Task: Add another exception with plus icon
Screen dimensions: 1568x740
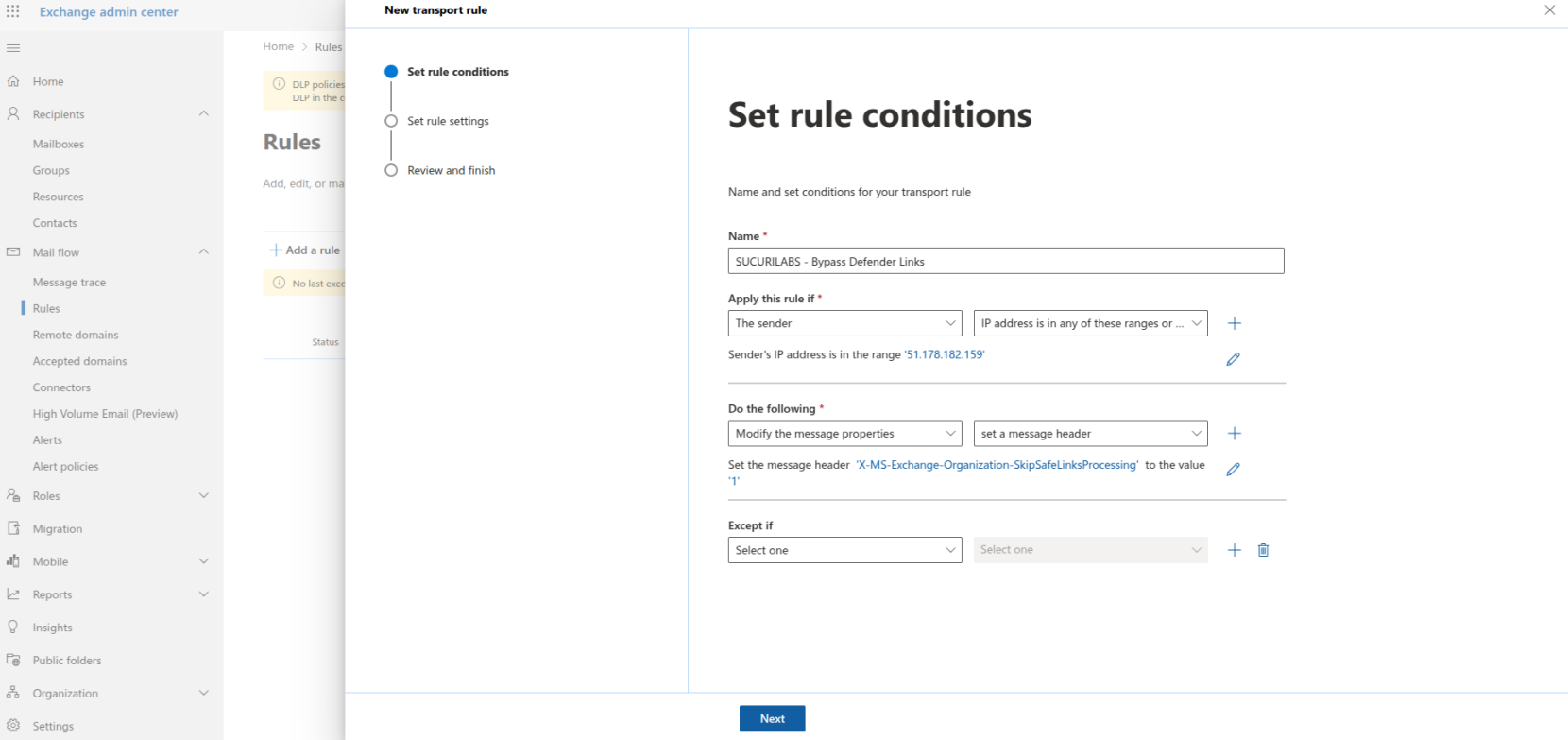Action: point(1234,550)
